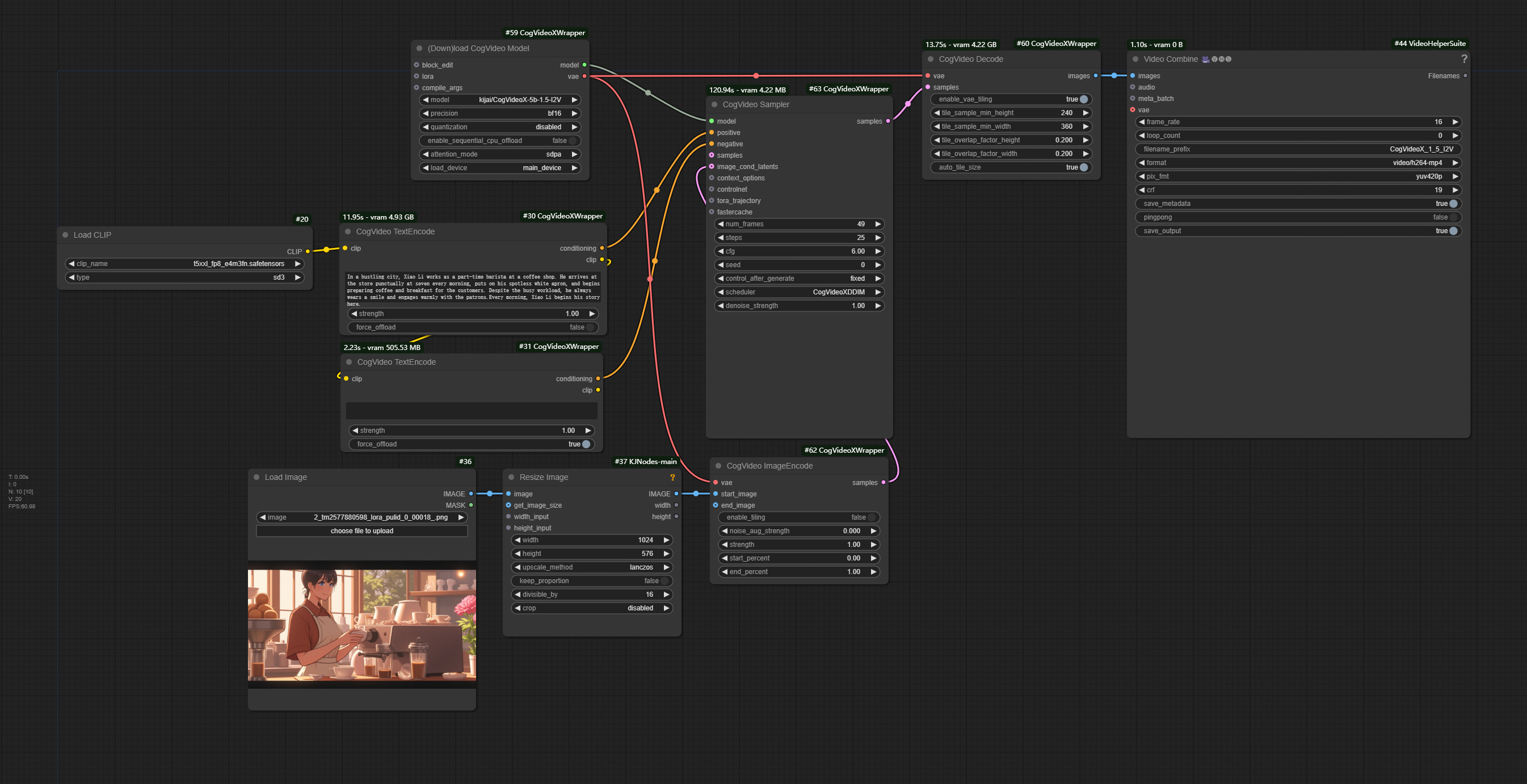
Task: Toggle enable_vae_tiling off in CogVideo Decode
Action: pos(1084,99)
